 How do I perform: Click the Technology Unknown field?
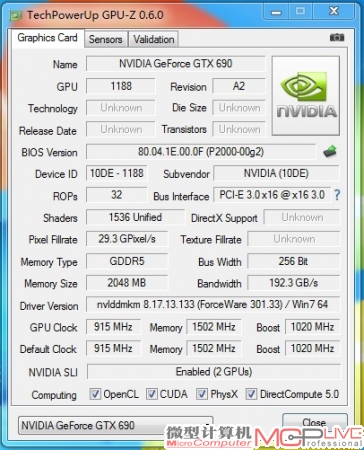point(121,108)
